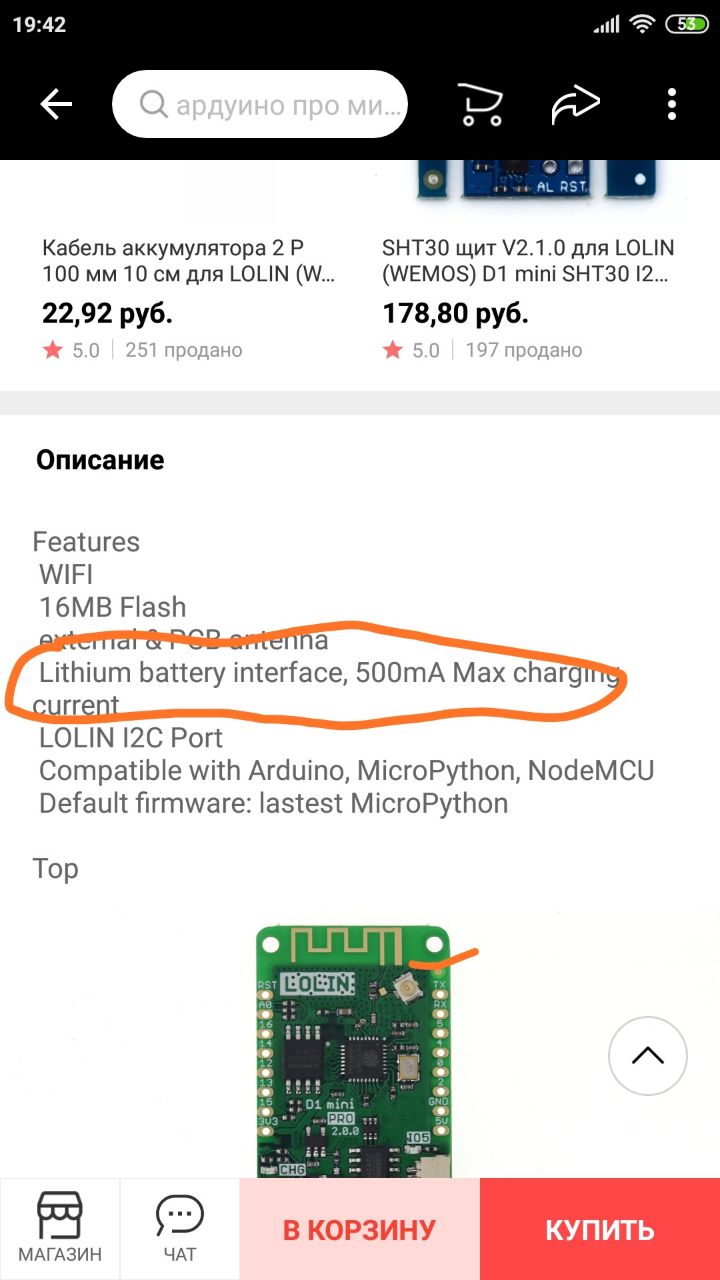This screenshot has height=1280, width=720.
Task: Open the three-dot overflow menu
Action: (x=672, y=104)
